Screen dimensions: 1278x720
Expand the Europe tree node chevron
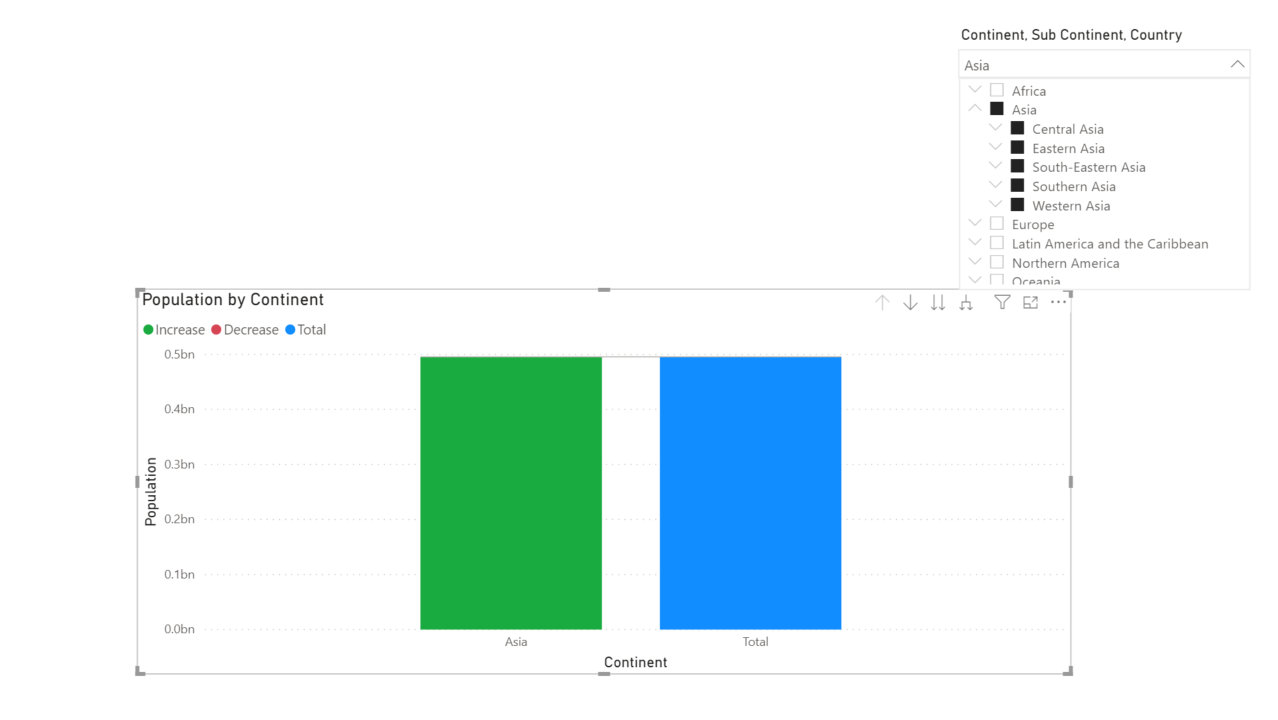[x=975, y=224]
